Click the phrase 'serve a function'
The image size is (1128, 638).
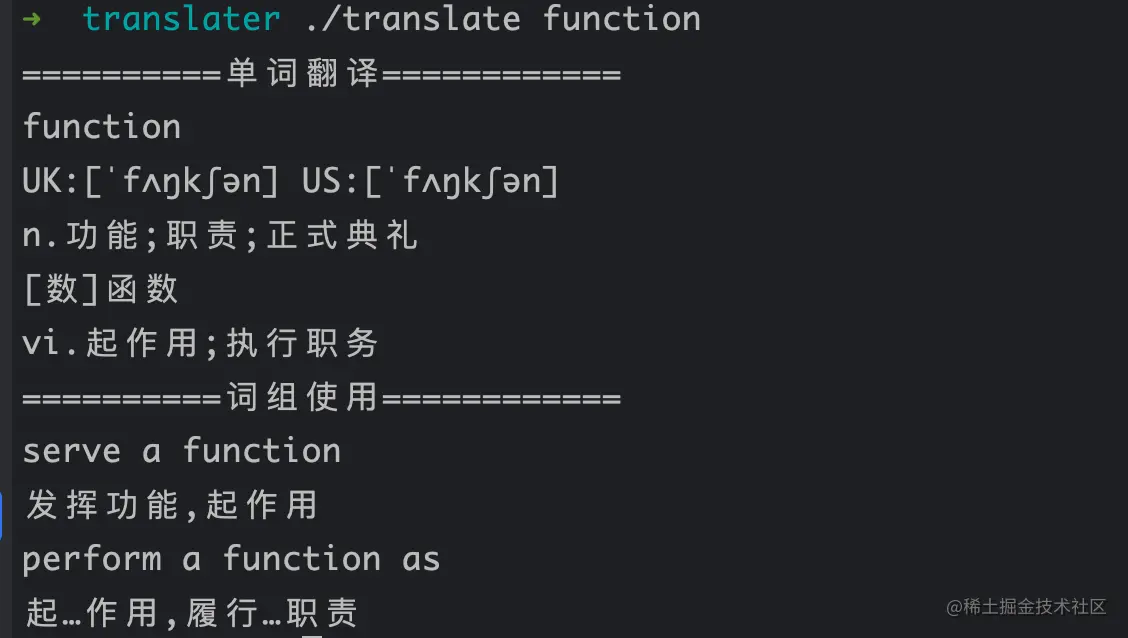coord(182,451)
